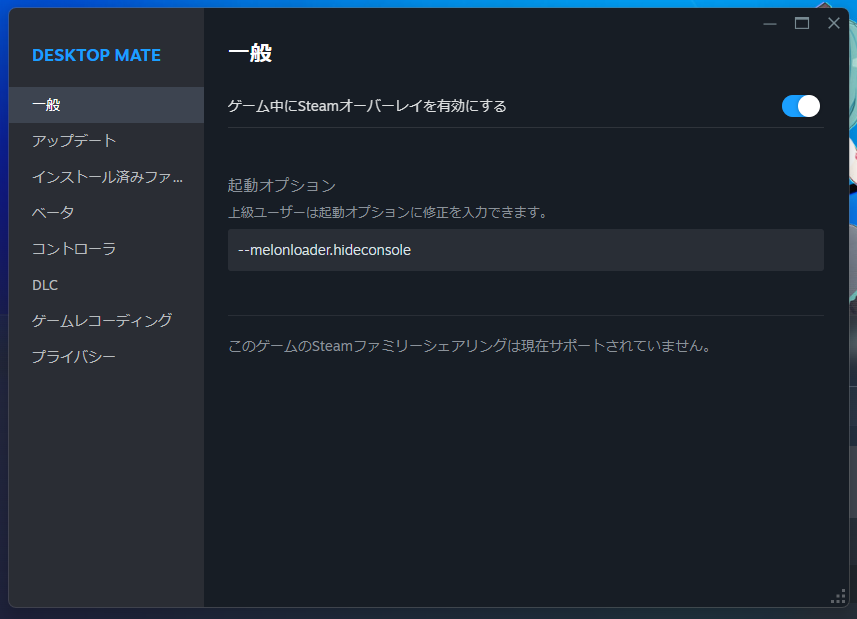
Task: Minimize the properties window
Action: click(770, 23)
